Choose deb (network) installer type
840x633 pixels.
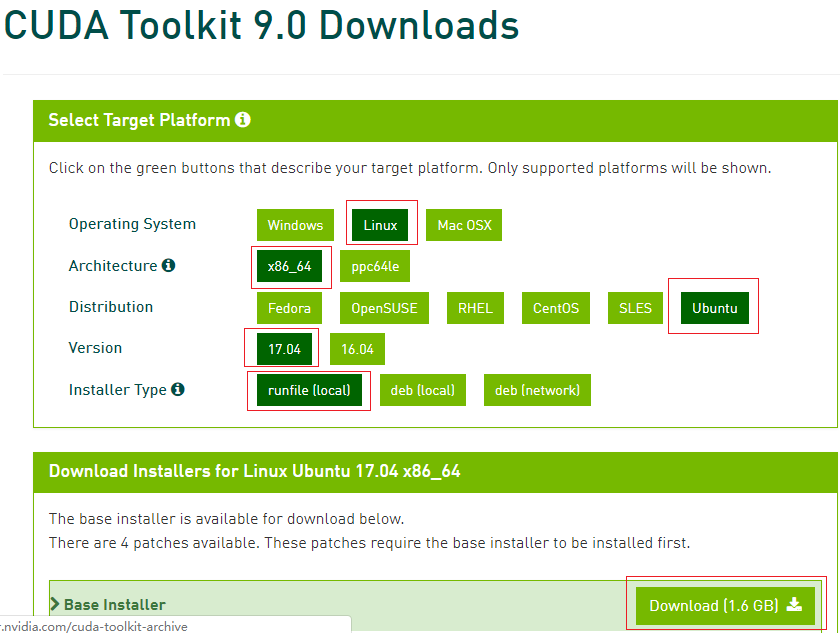coord(537,390)
